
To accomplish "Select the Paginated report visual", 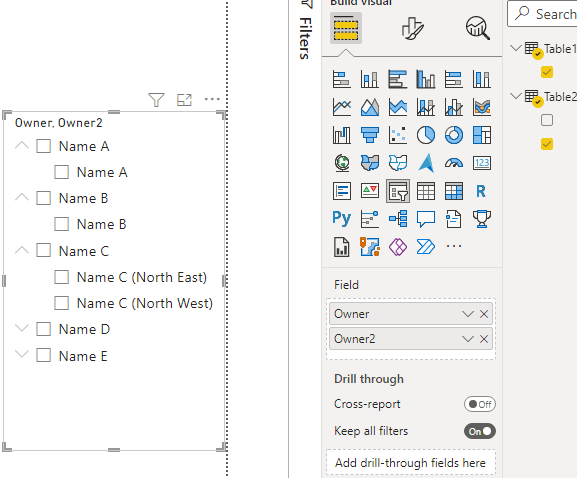I will pos(341,247).
